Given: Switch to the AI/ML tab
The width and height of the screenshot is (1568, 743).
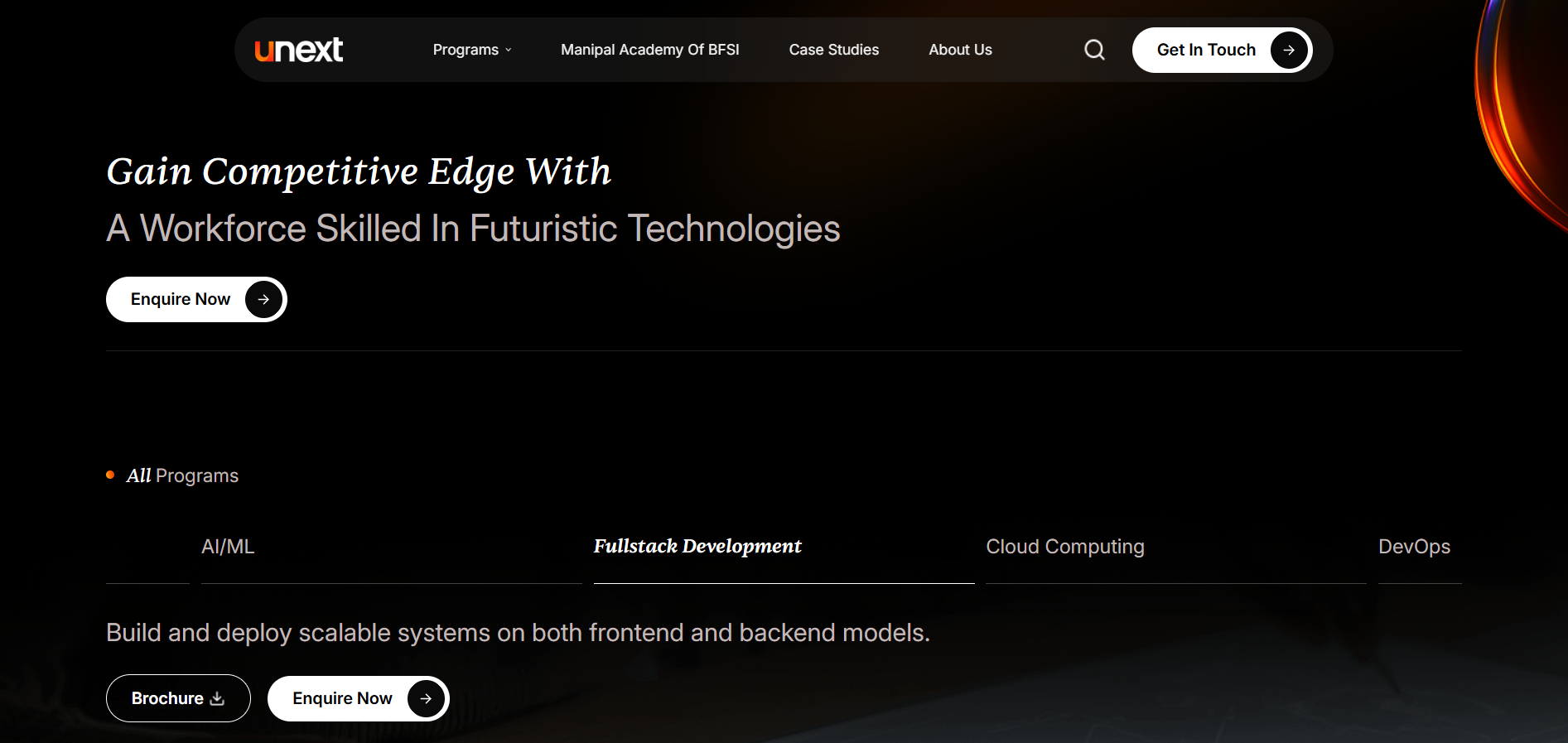Looking at the screenshot, I should point(228,547).
